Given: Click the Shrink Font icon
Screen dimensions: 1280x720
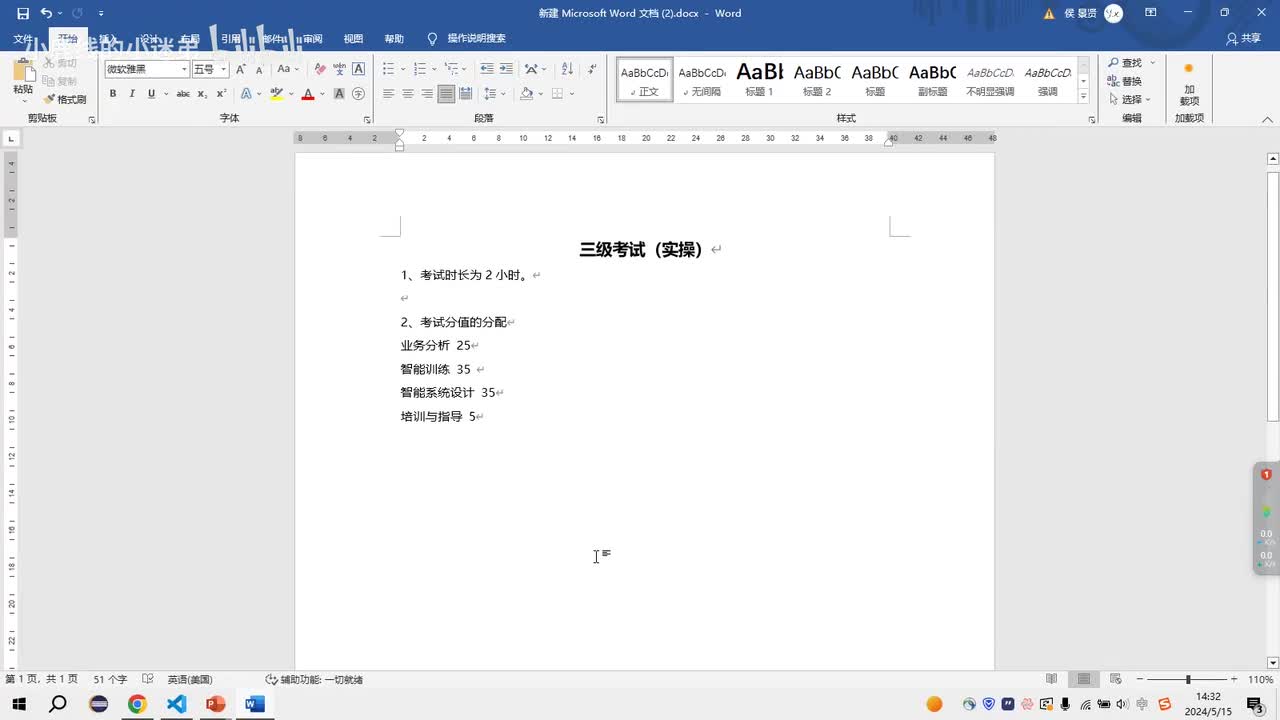Looking at the screenshot, I should click(260, 69).
